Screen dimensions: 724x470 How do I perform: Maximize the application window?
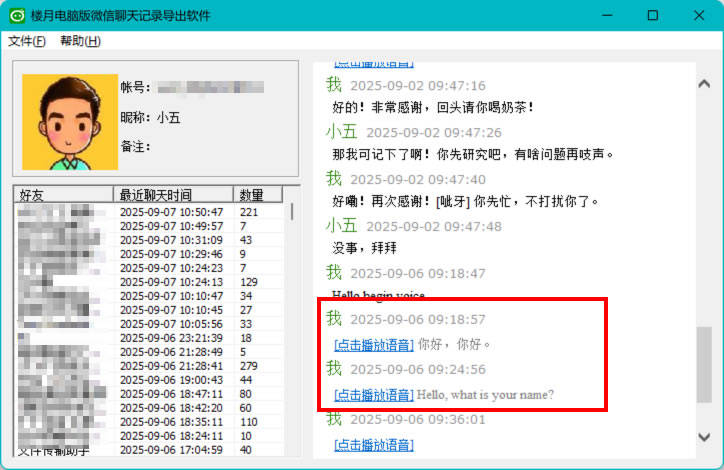(652, 16)
